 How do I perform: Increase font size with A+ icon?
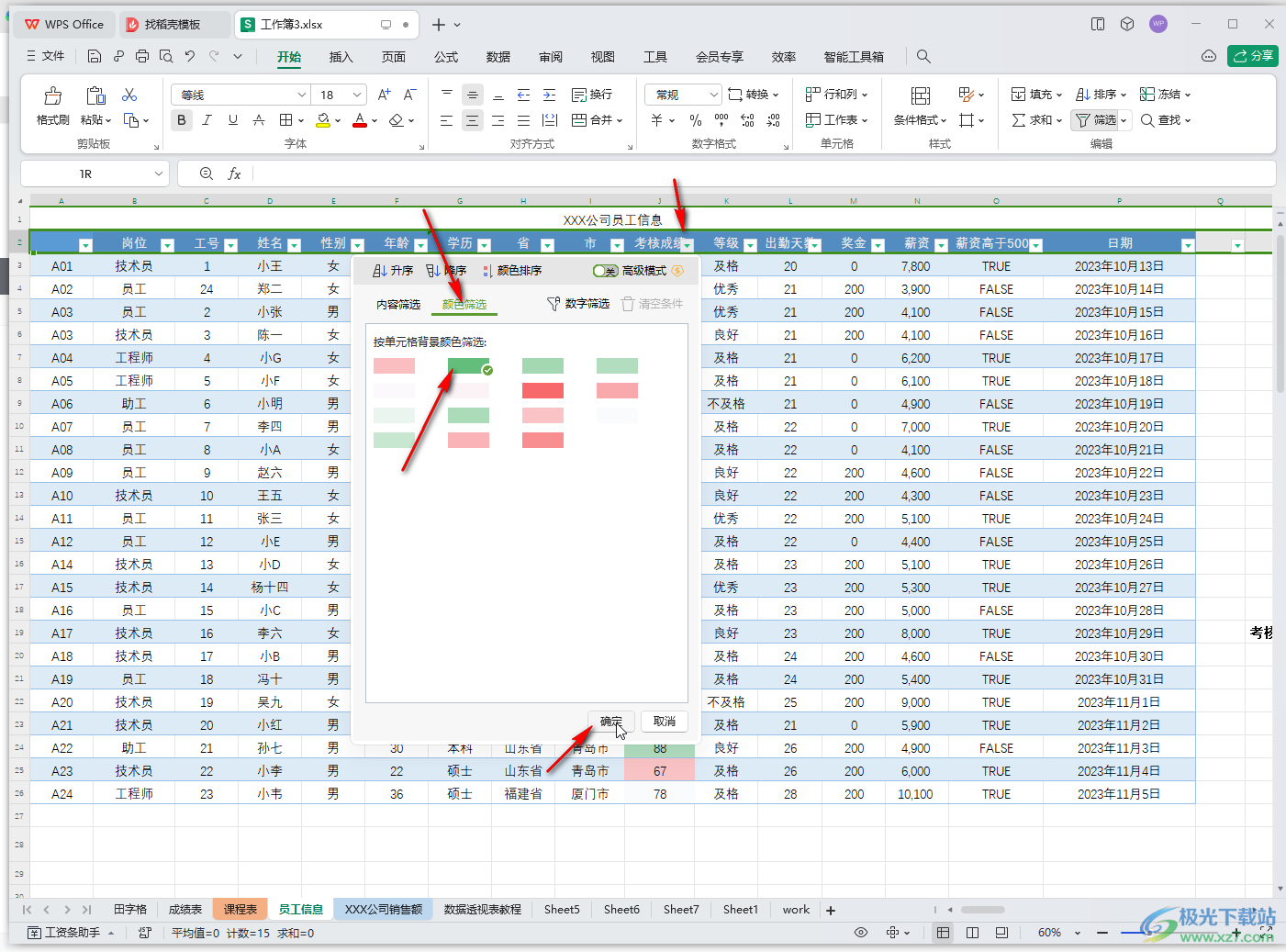tap(385, 95)
